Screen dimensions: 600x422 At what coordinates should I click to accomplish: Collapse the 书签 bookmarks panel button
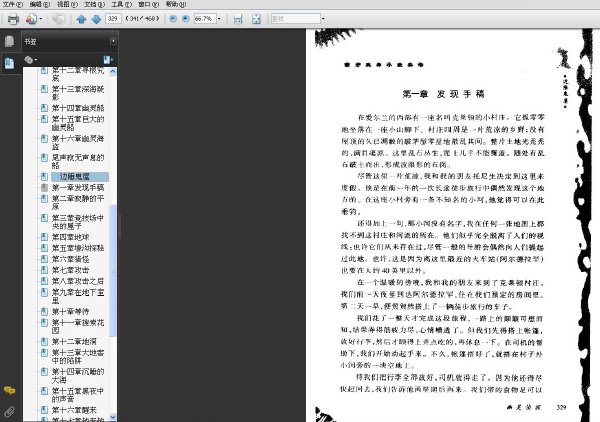pyautogui.click(x=113, y=41)
